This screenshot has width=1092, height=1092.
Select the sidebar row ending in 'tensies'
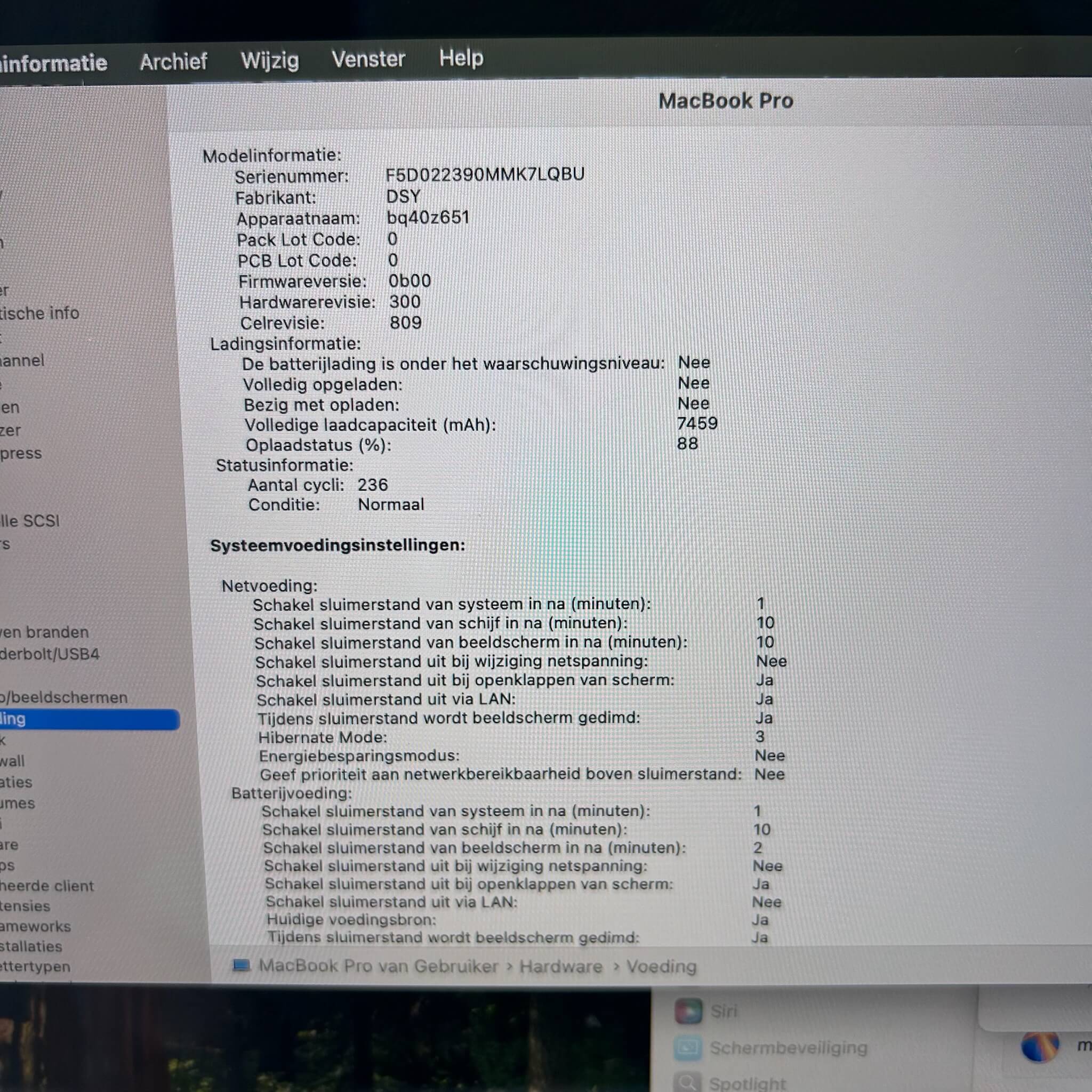pos(26,906)
